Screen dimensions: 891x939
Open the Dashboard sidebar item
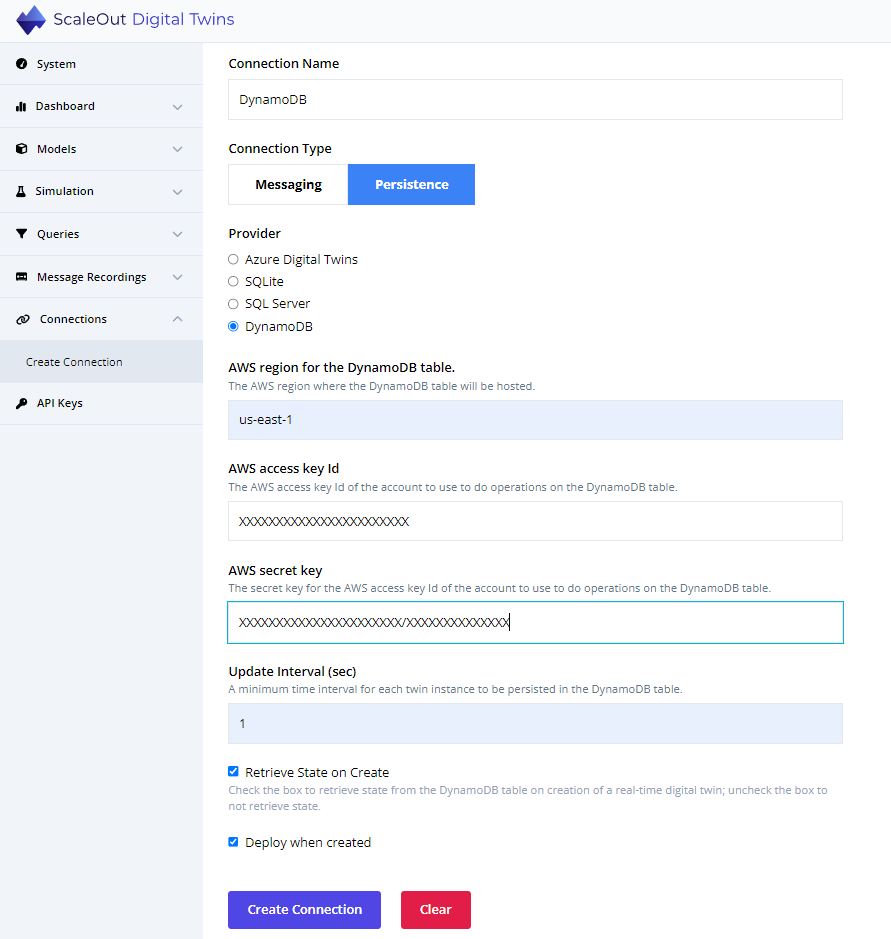[101, 106]
